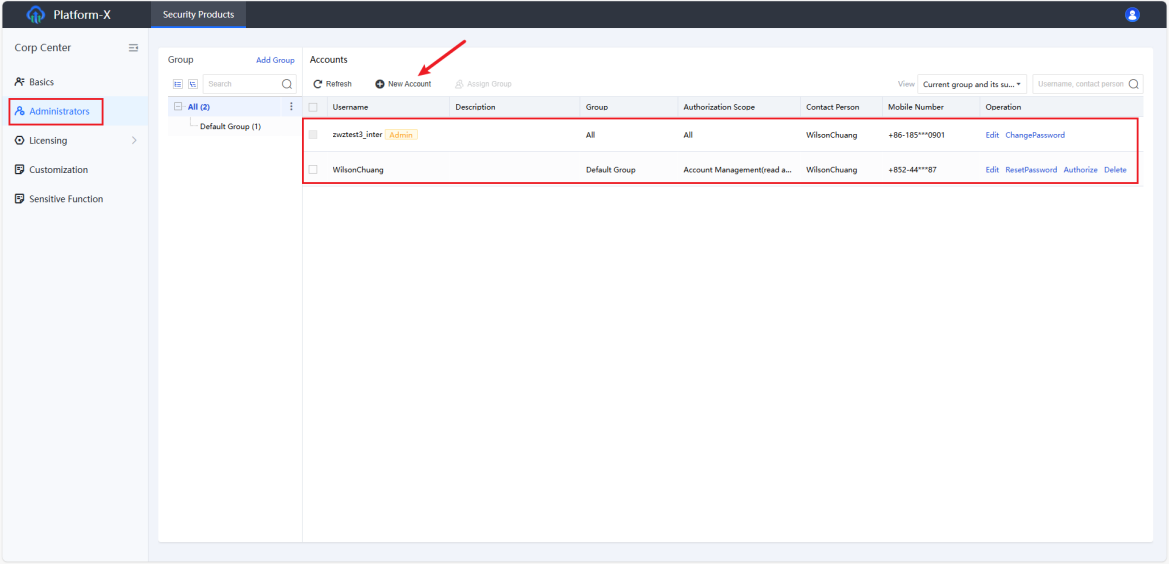This screenshot has height=564, width=1169.
Task: Click the orange Admin badge
Action: (x=401, y=135)
